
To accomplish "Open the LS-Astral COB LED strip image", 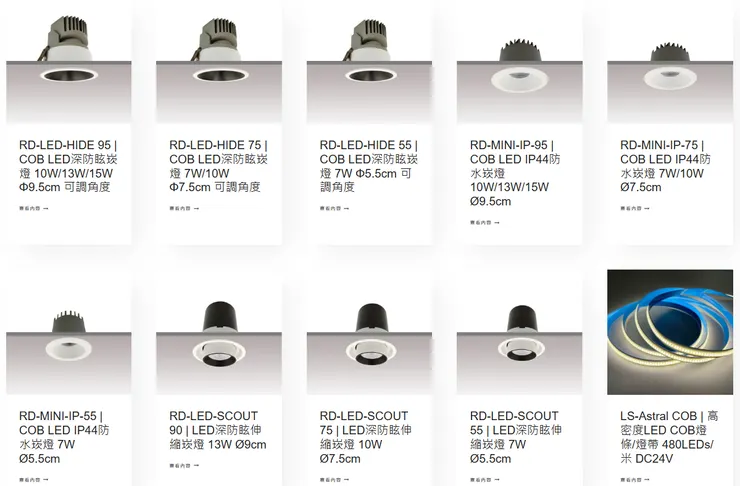I will coord(670,332).
